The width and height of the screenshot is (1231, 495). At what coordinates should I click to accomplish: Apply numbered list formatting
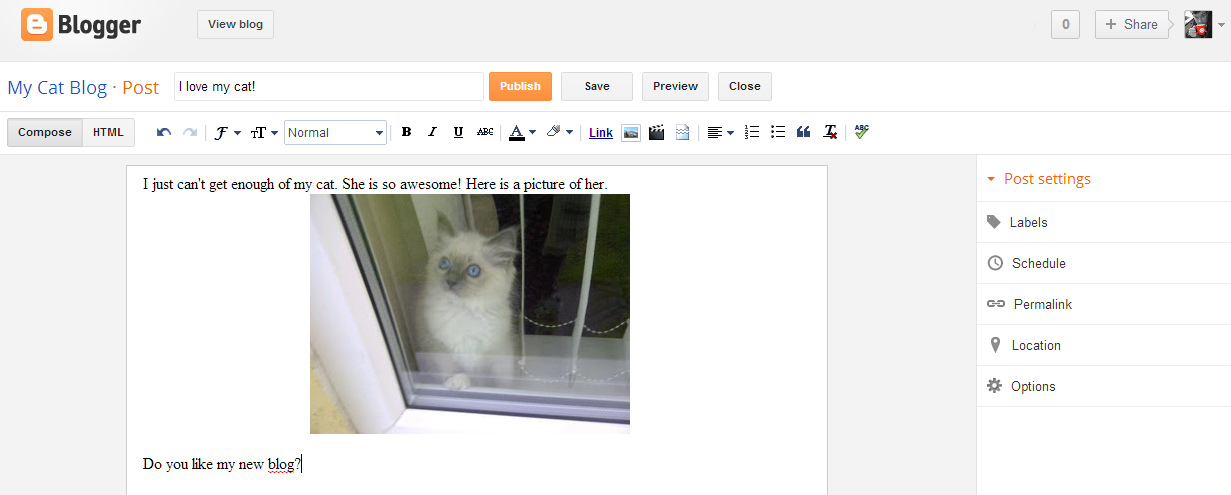(x=753, y=133)
